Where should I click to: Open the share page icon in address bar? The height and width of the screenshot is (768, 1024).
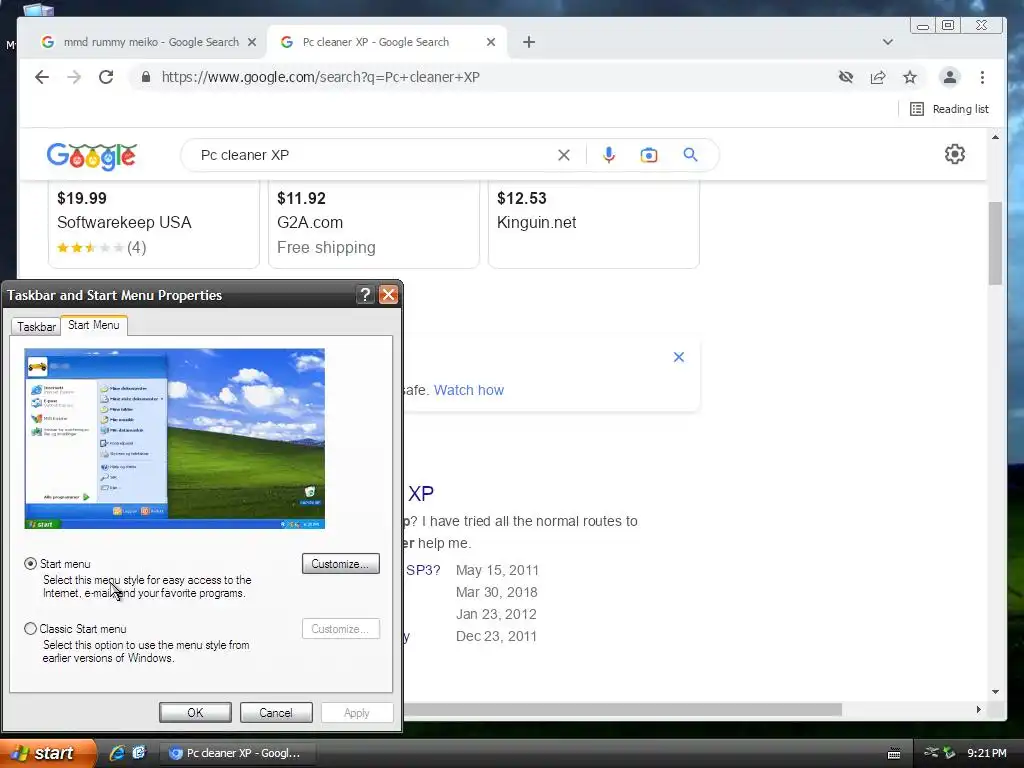click(x=878, y=77)
